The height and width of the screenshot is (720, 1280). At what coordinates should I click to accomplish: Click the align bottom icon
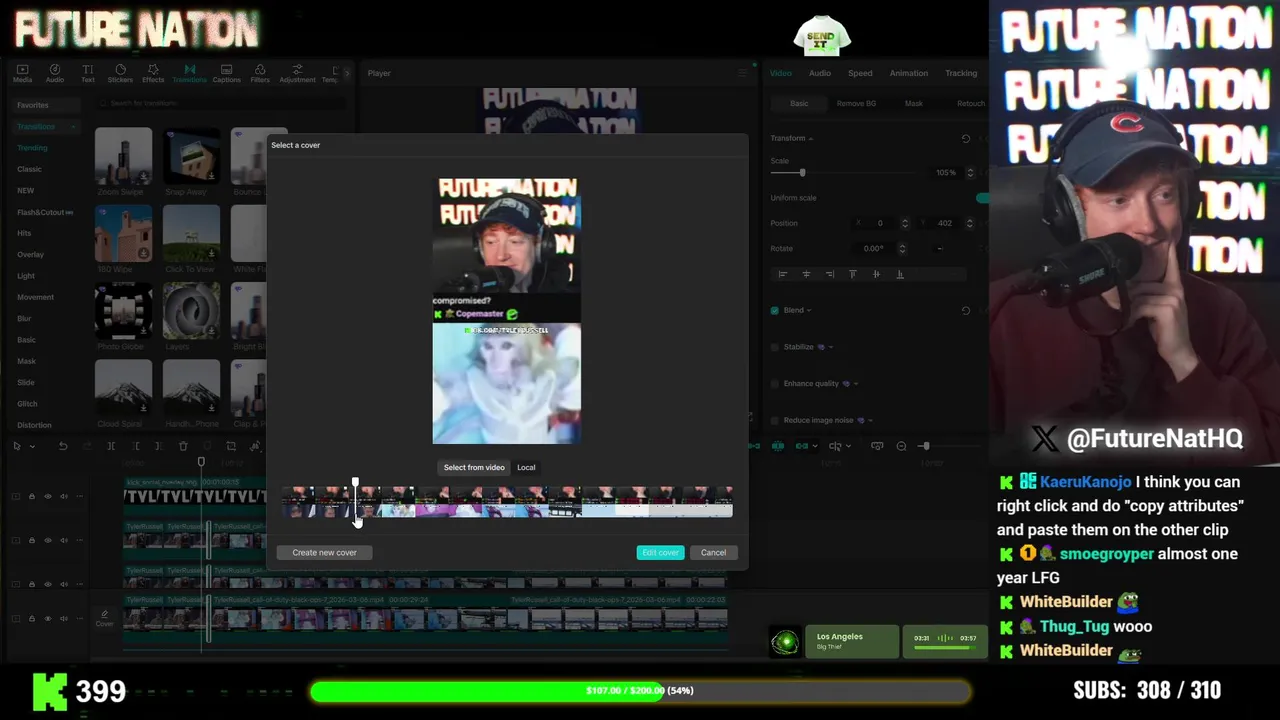coord(900,274)
